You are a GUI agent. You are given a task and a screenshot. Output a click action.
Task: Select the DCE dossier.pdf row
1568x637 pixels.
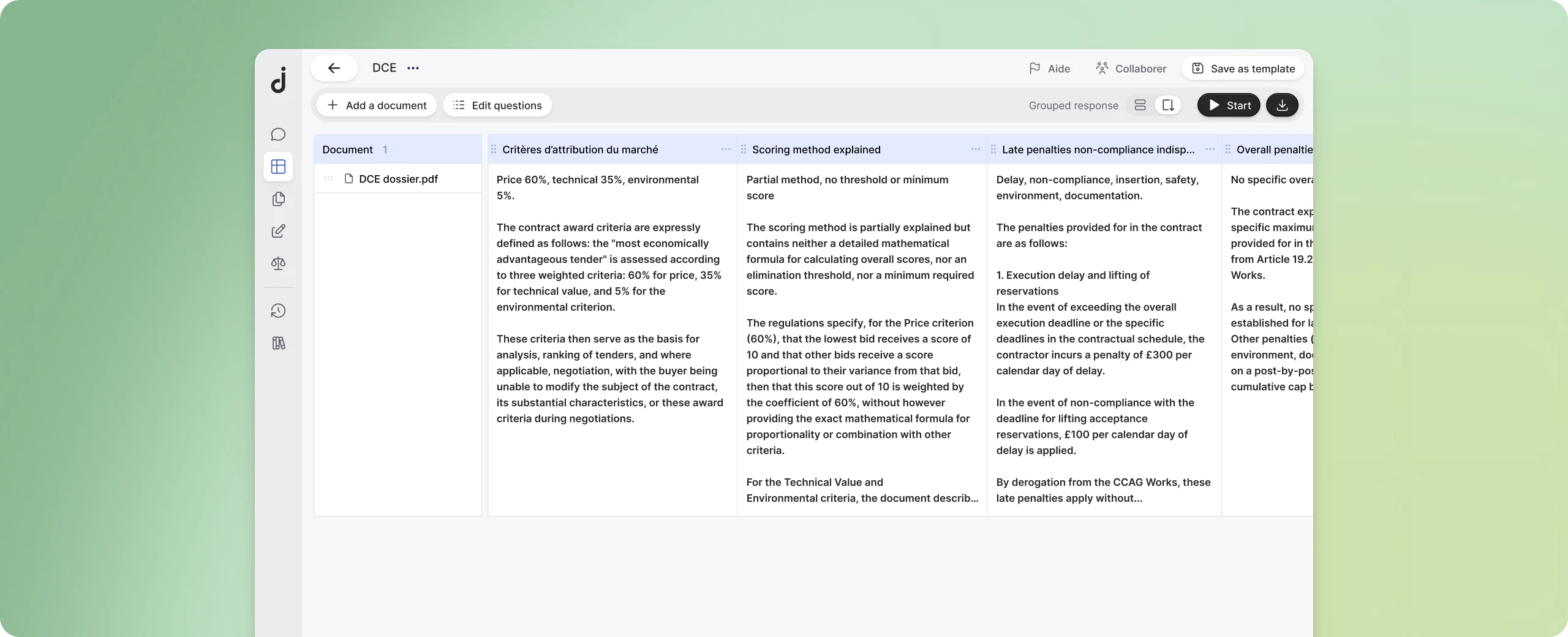click(x=398, y=179)
